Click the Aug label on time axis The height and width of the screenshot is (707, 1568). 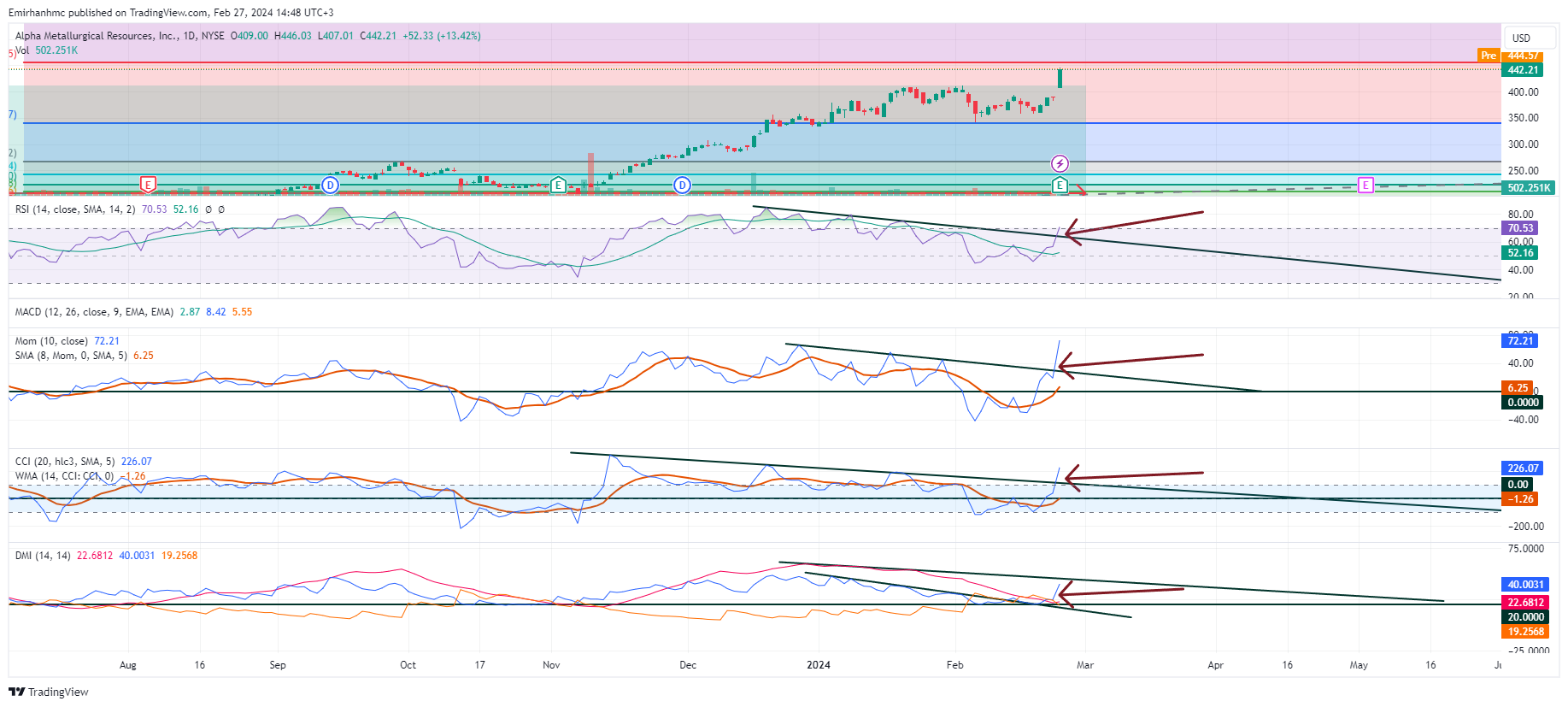click(x=128, y=665)
